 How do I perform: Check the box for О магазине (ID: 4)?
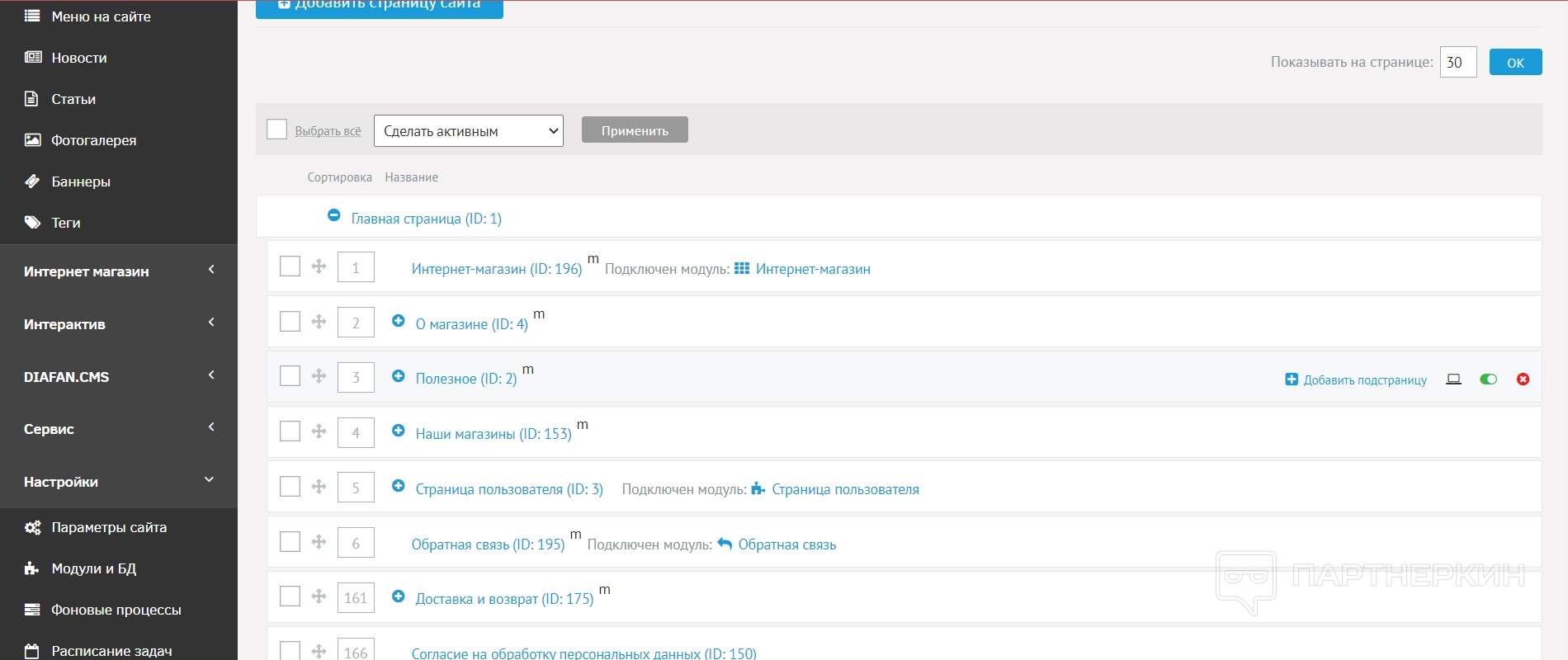tap(290, 322)
